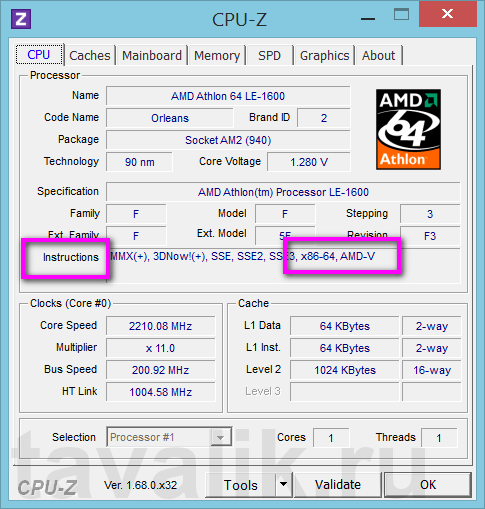Select the Memory tab

217,55
